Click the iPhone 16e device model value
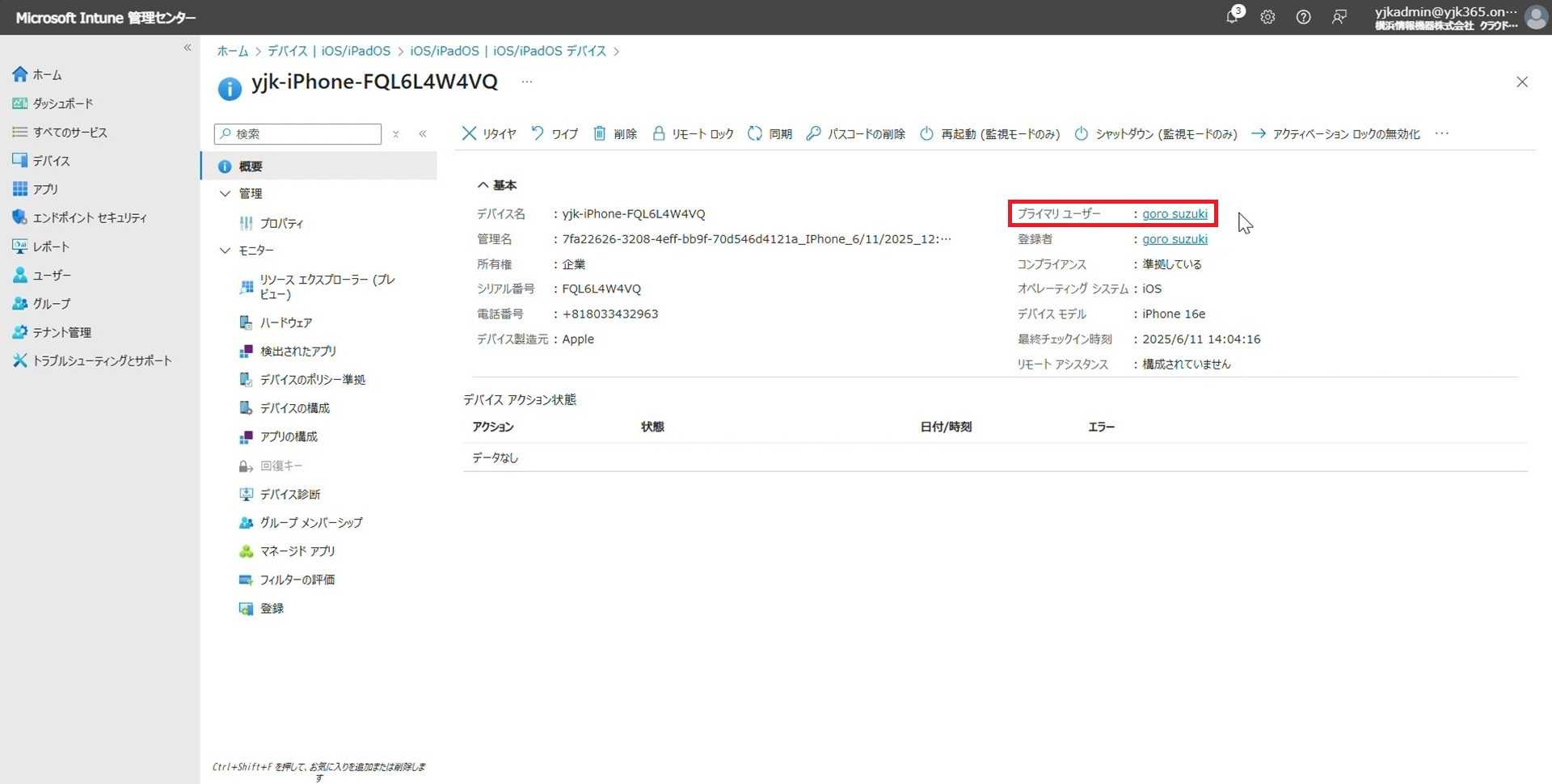 coord(1174,314)
